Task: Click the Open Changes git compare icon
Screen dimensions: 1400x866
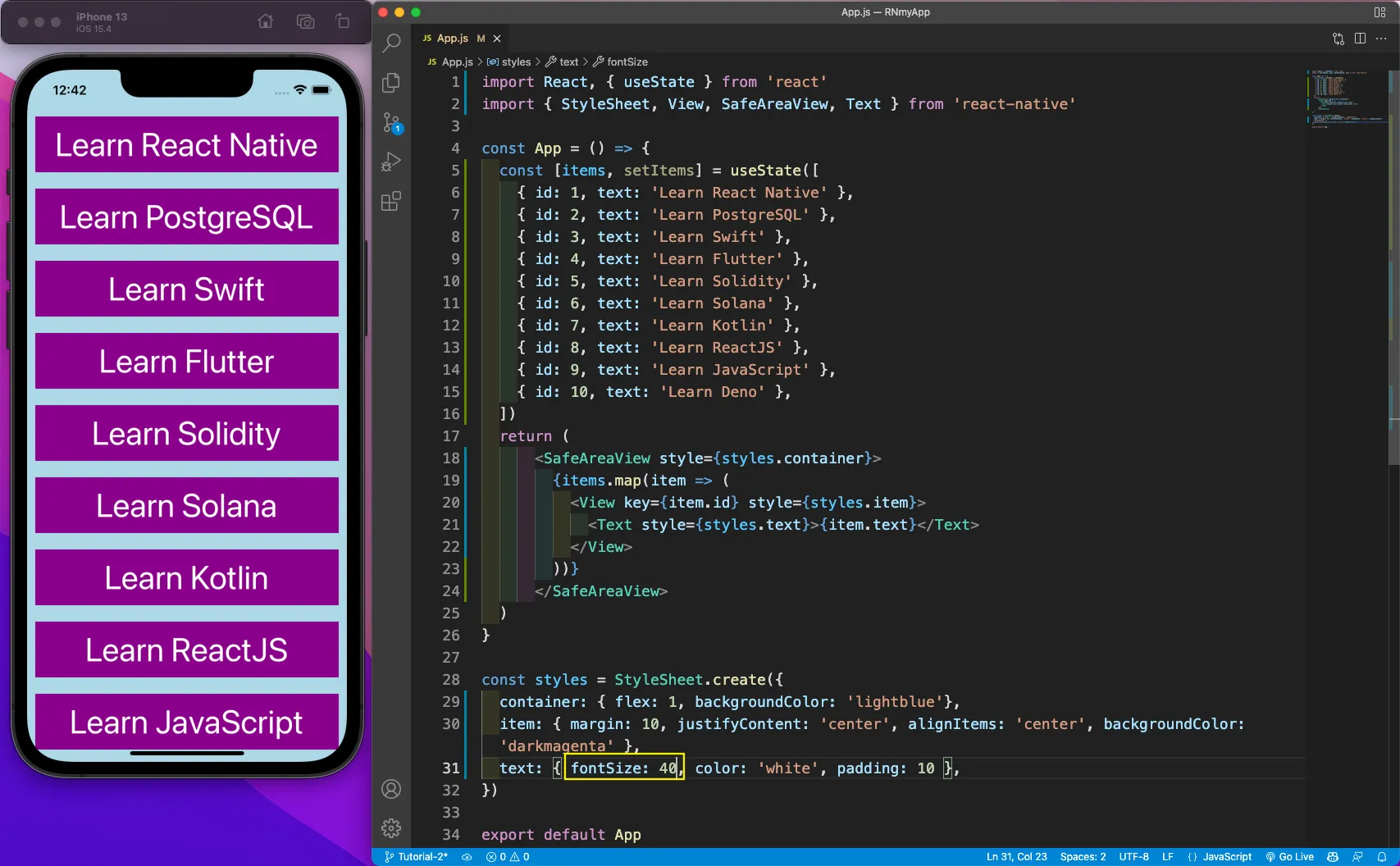Action: [x=1338, y=39]
